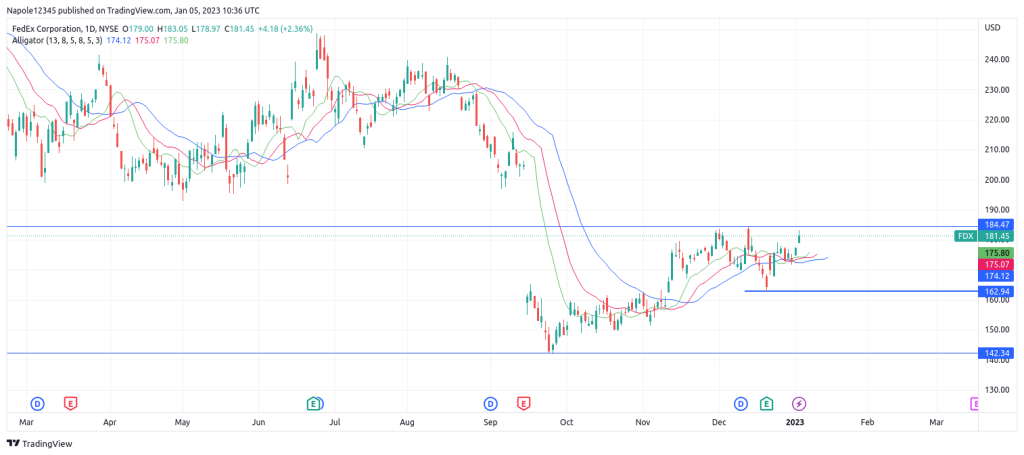
Task: Click the red 175.07 axis label
Action: 995,264
